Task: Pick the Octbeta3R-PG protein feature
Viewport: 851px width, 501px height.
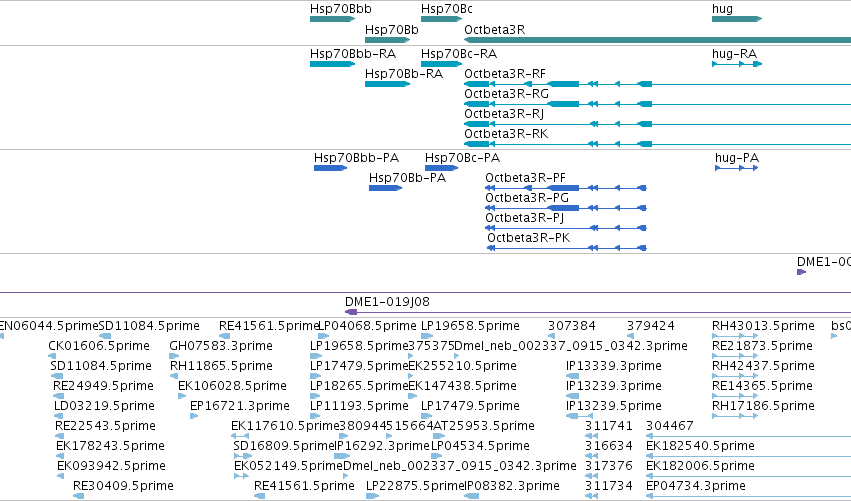Action: click(567, 208)
